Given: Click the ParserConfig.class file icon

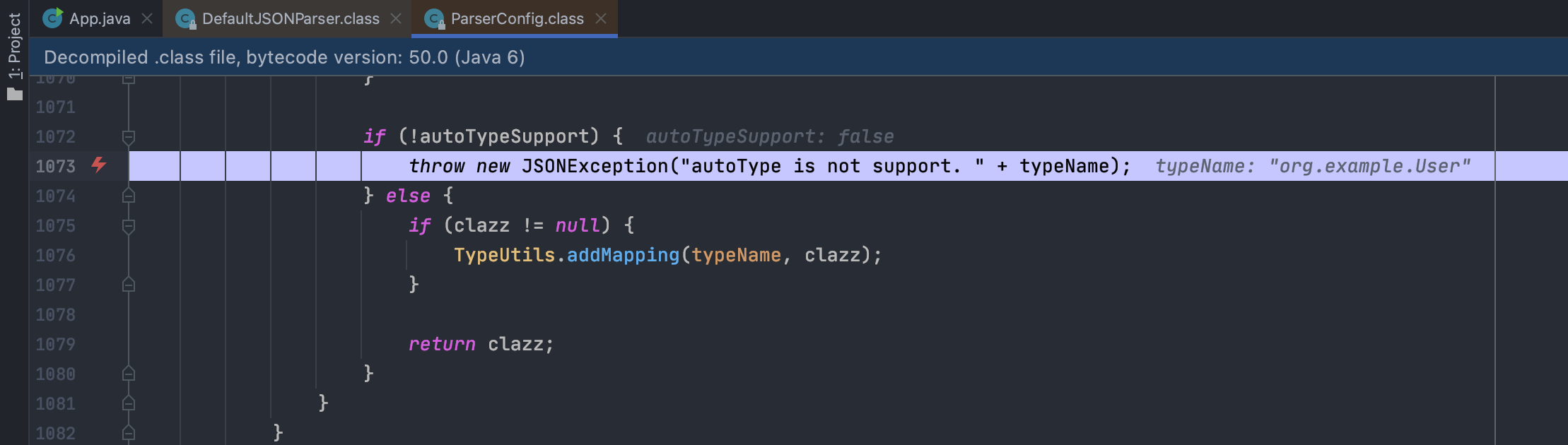Looking at the screenshot, I should [434, 19].
